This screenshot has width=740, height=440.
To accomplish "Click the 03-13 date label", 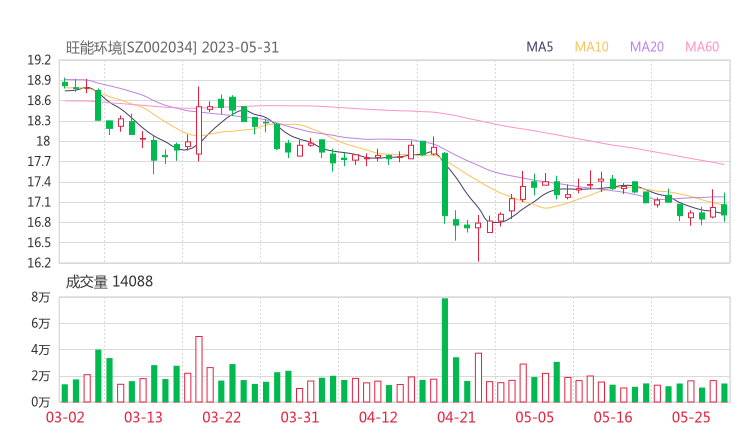I will pos(143,417).
